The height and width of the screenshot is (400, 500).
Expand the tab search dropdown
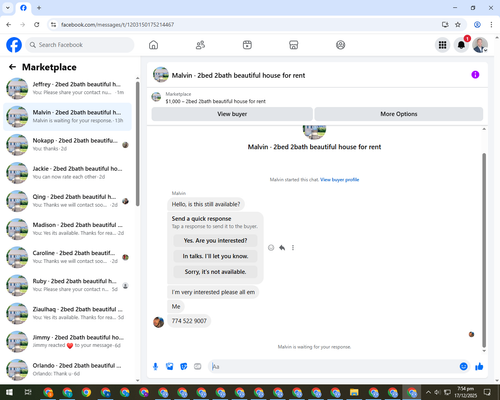[8, 8]
